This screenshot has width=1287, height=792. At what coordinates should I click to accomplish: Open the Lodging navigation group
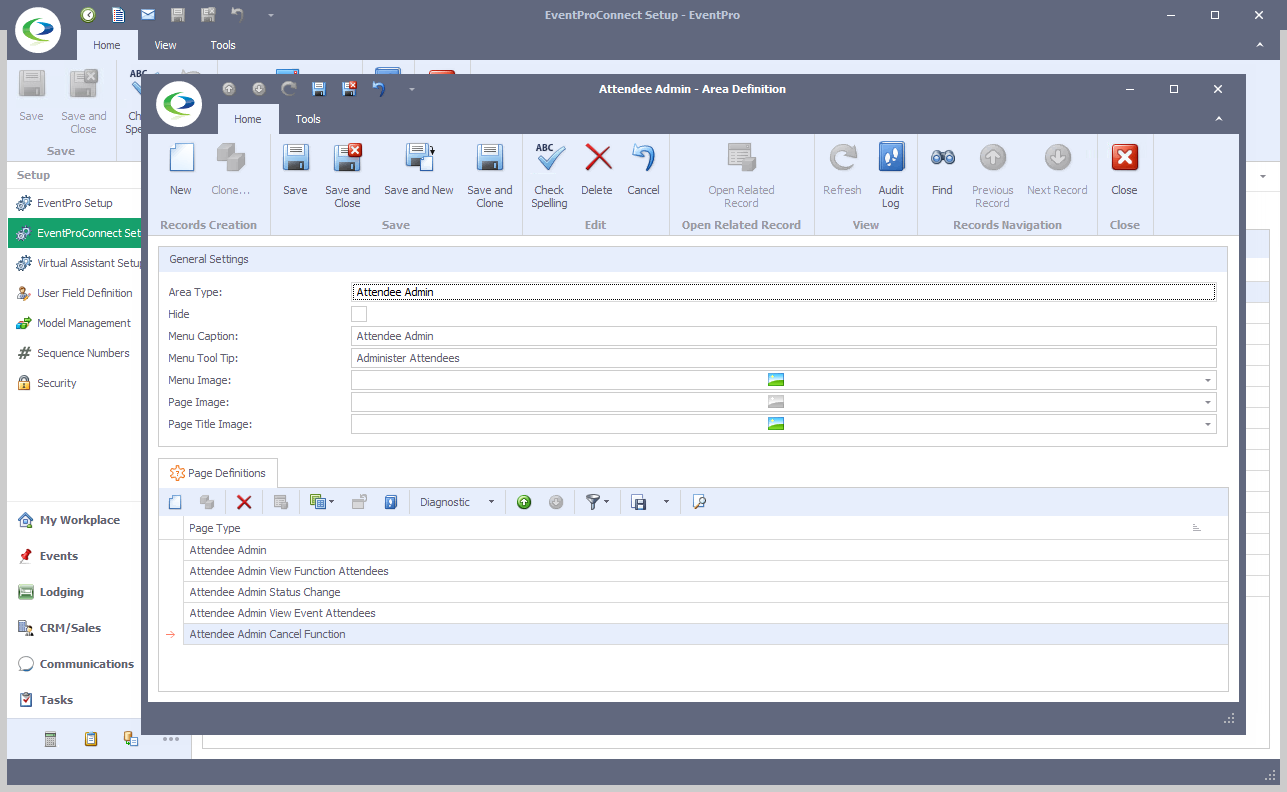75,592
